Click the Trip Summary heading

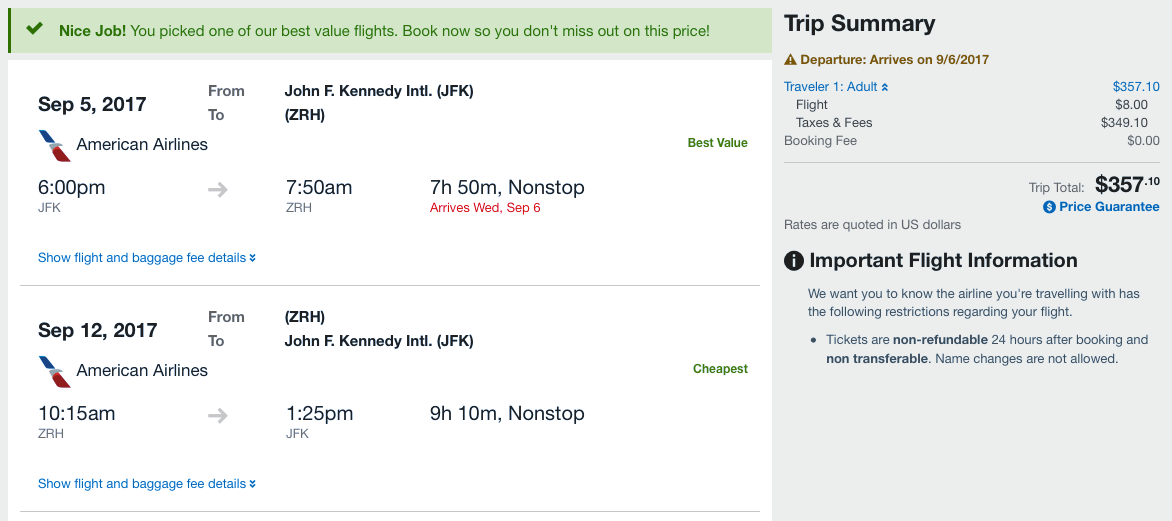[859, 24]
